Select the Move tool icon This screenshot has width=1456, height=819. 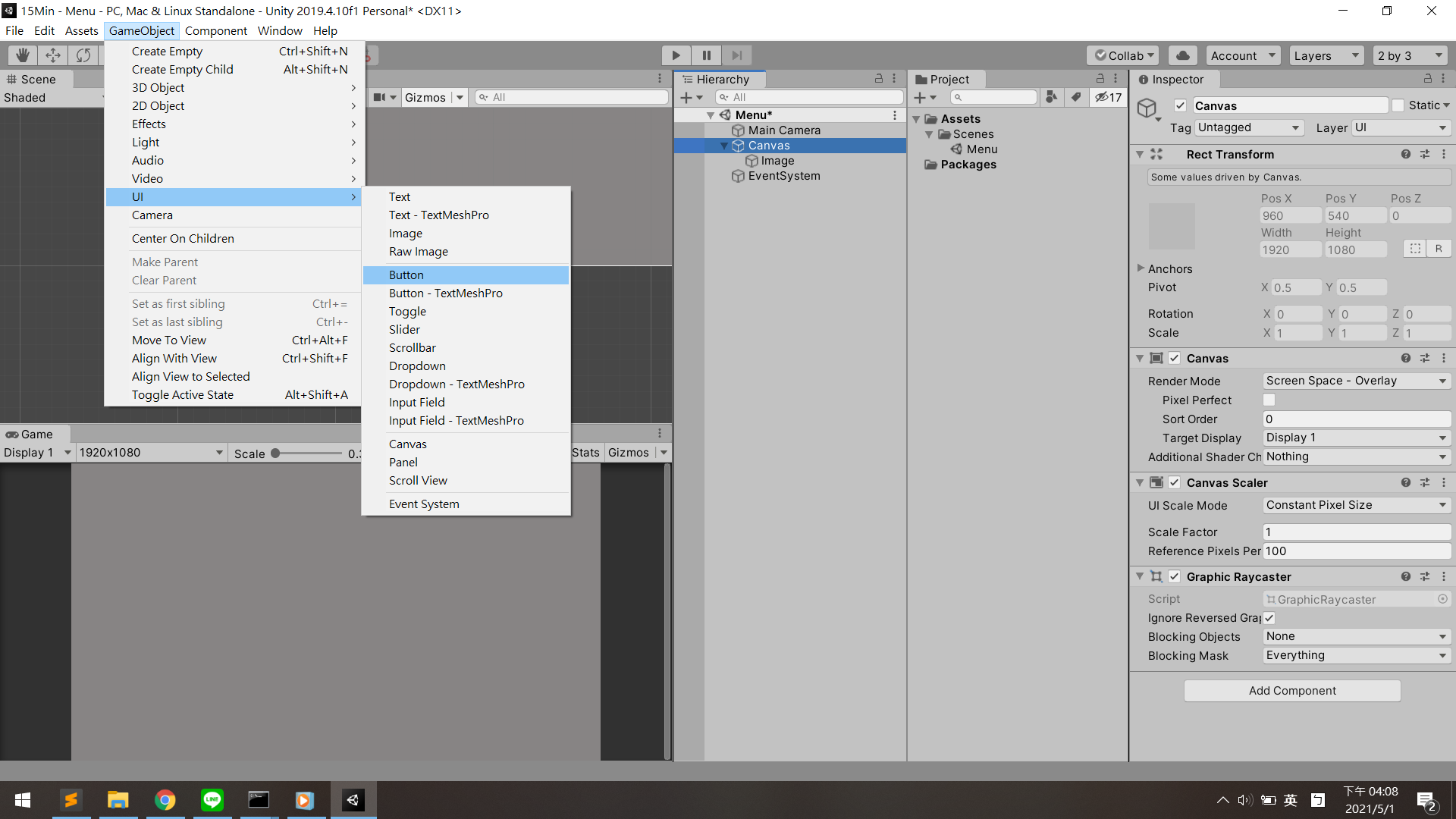[53, 55]
